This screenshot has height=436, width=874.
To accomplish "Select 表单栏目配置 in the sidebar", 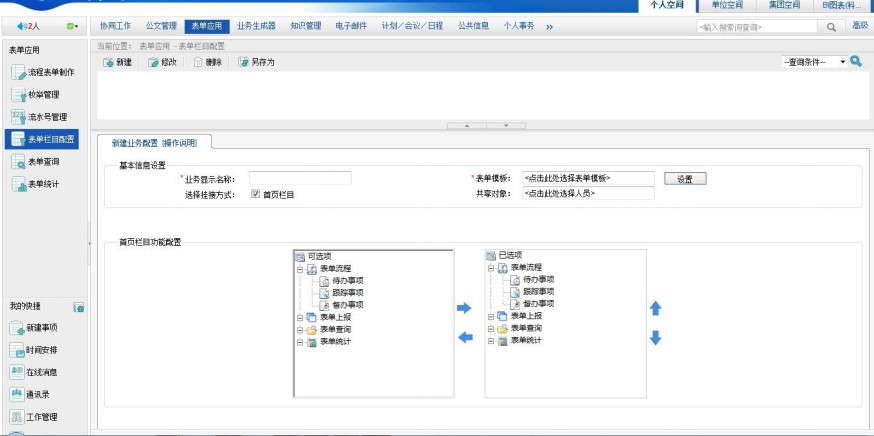I will tap(42, 139).
